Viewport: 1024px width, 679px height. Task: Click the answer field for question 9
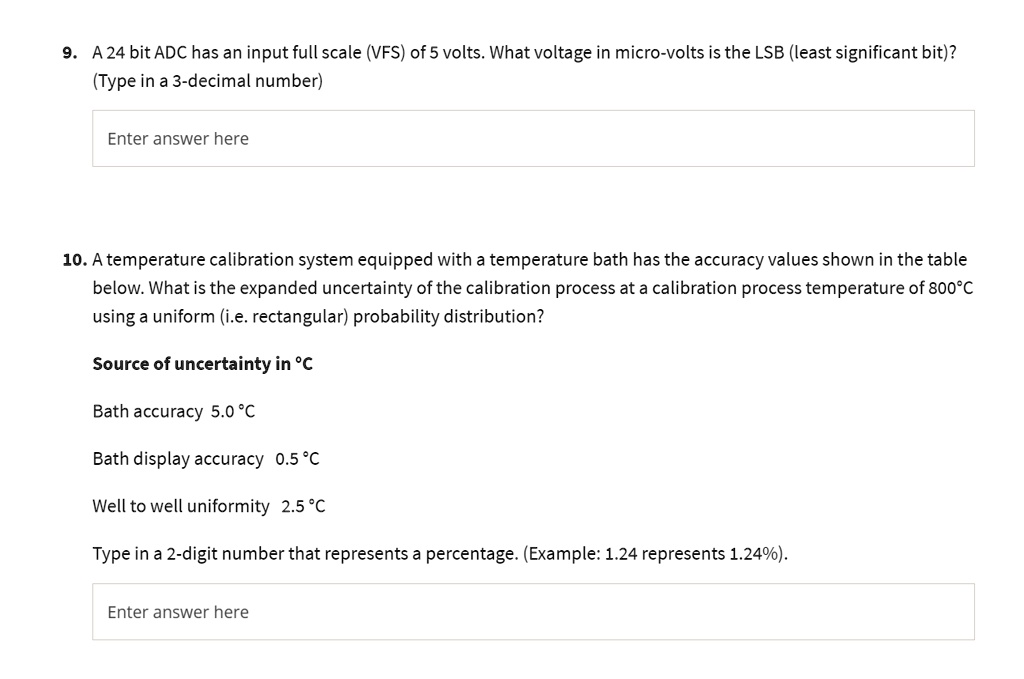tap(533, 138)
